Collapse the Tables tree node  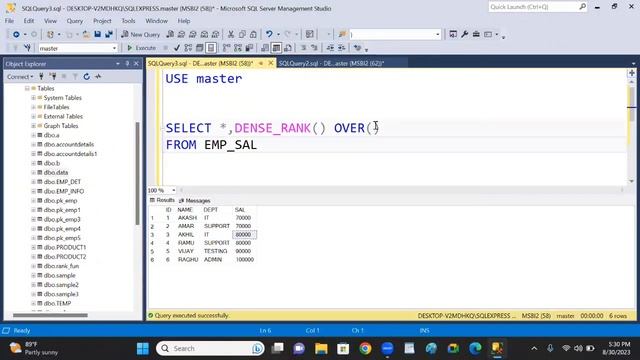coord(27,89)
